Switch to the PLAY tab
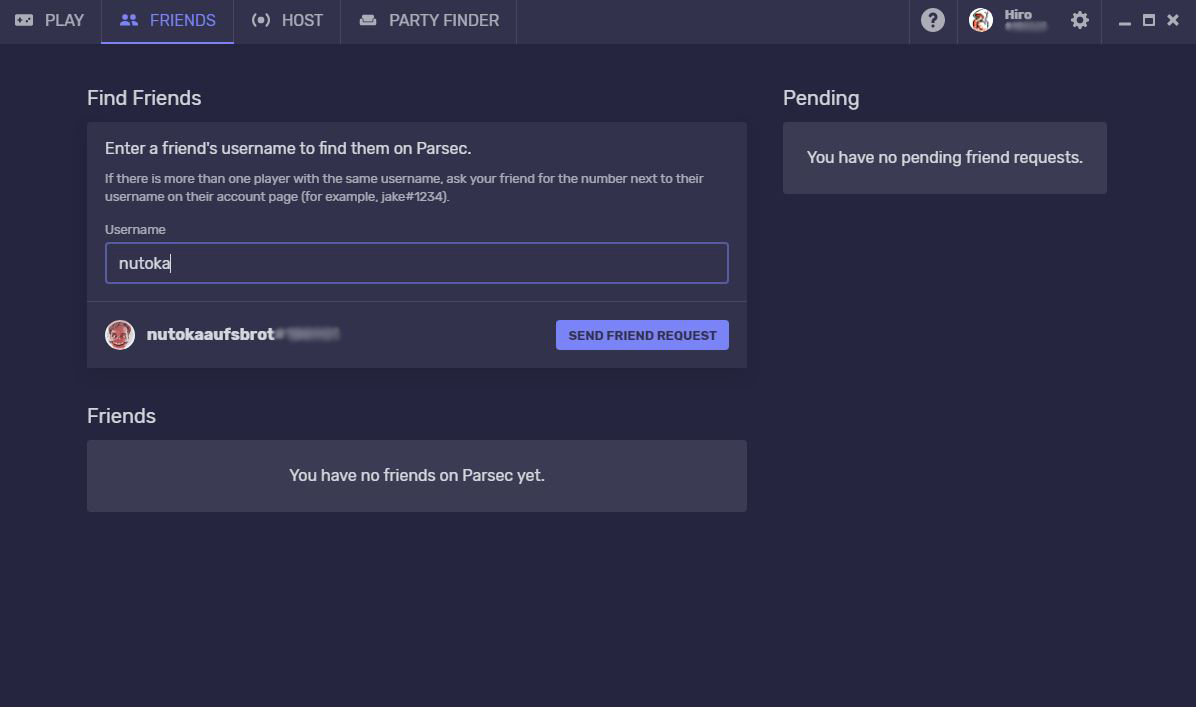1196x707 pixels. click(64, 20)
